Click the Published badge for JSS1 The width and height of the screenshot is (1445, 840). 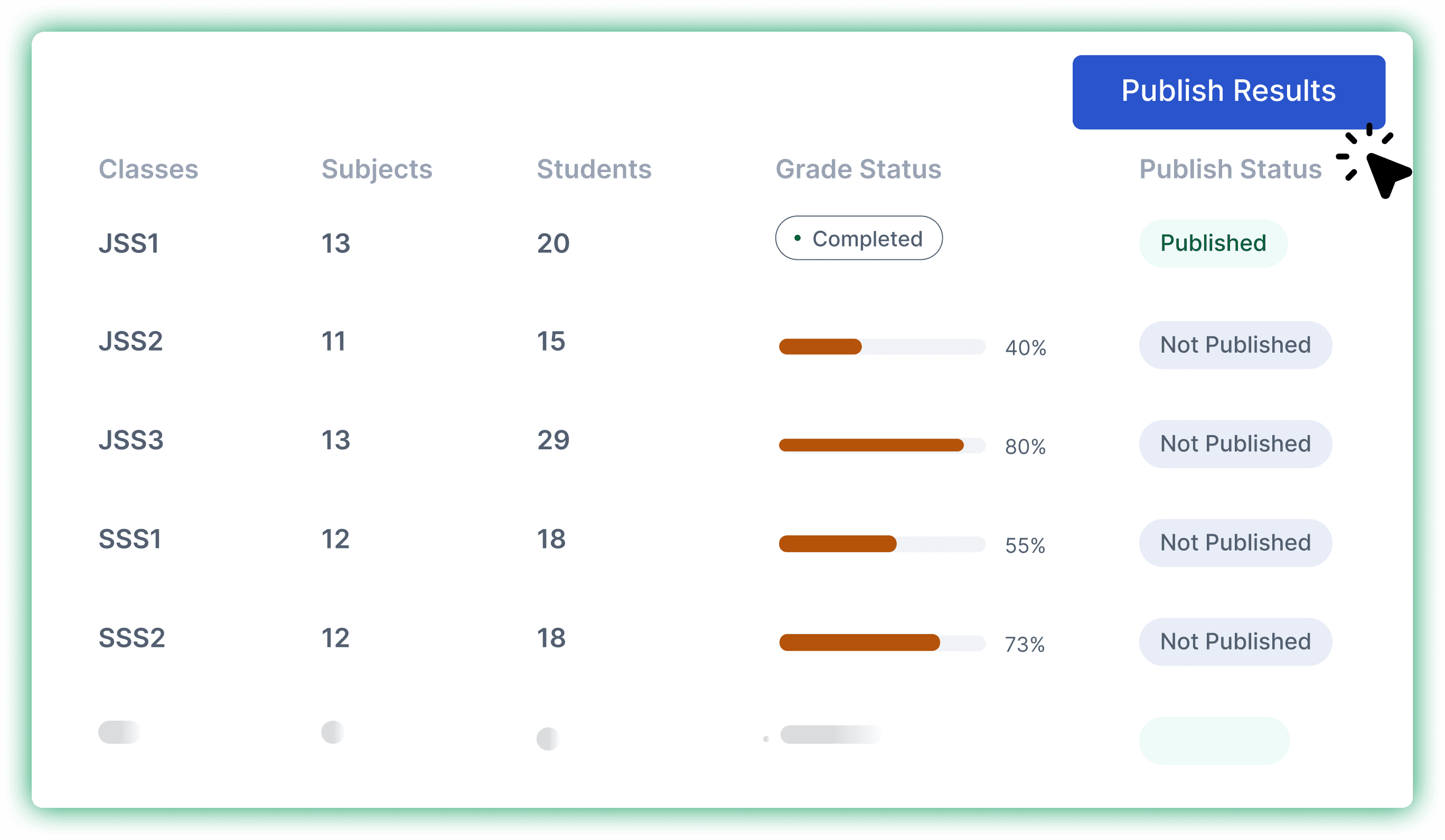coord(1213,243)
